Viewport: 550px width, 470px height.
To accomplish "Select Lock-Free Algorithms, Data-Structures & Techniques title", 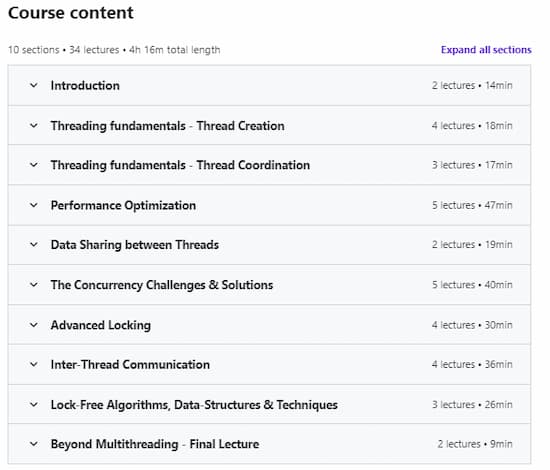I will [194, 405].
